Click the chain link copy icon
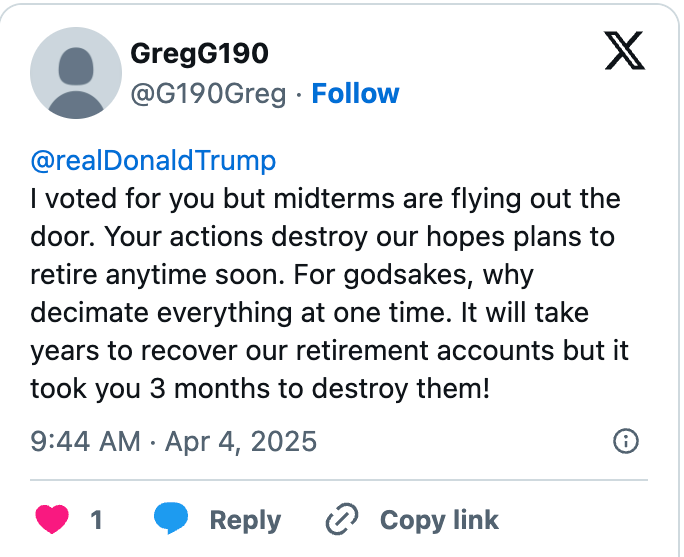 point(342,519)
